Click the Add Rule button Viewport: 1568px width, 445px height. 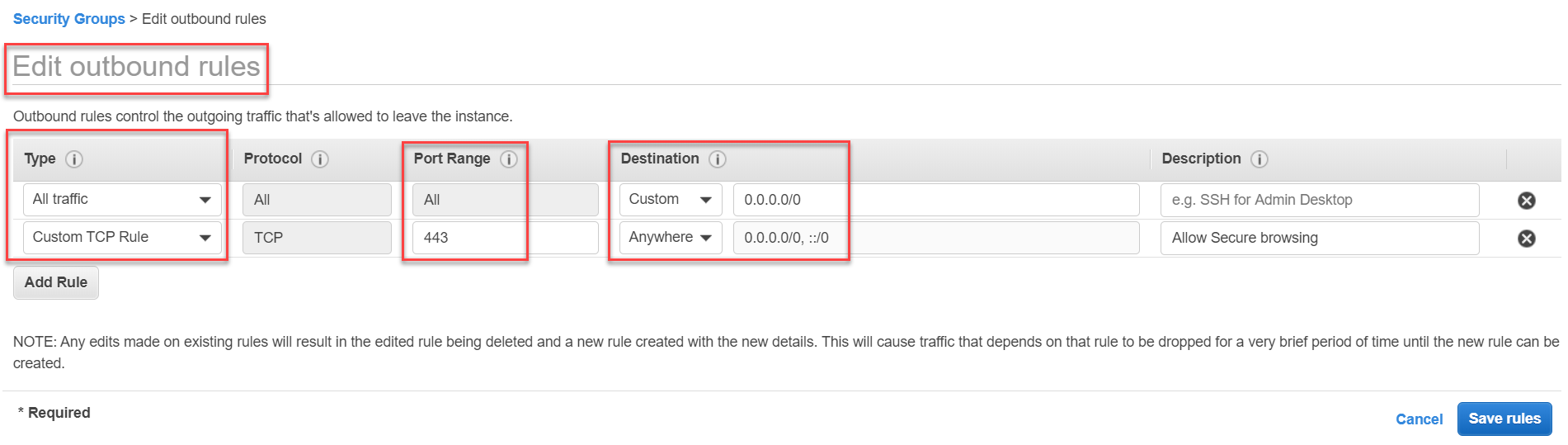point(56,282)
